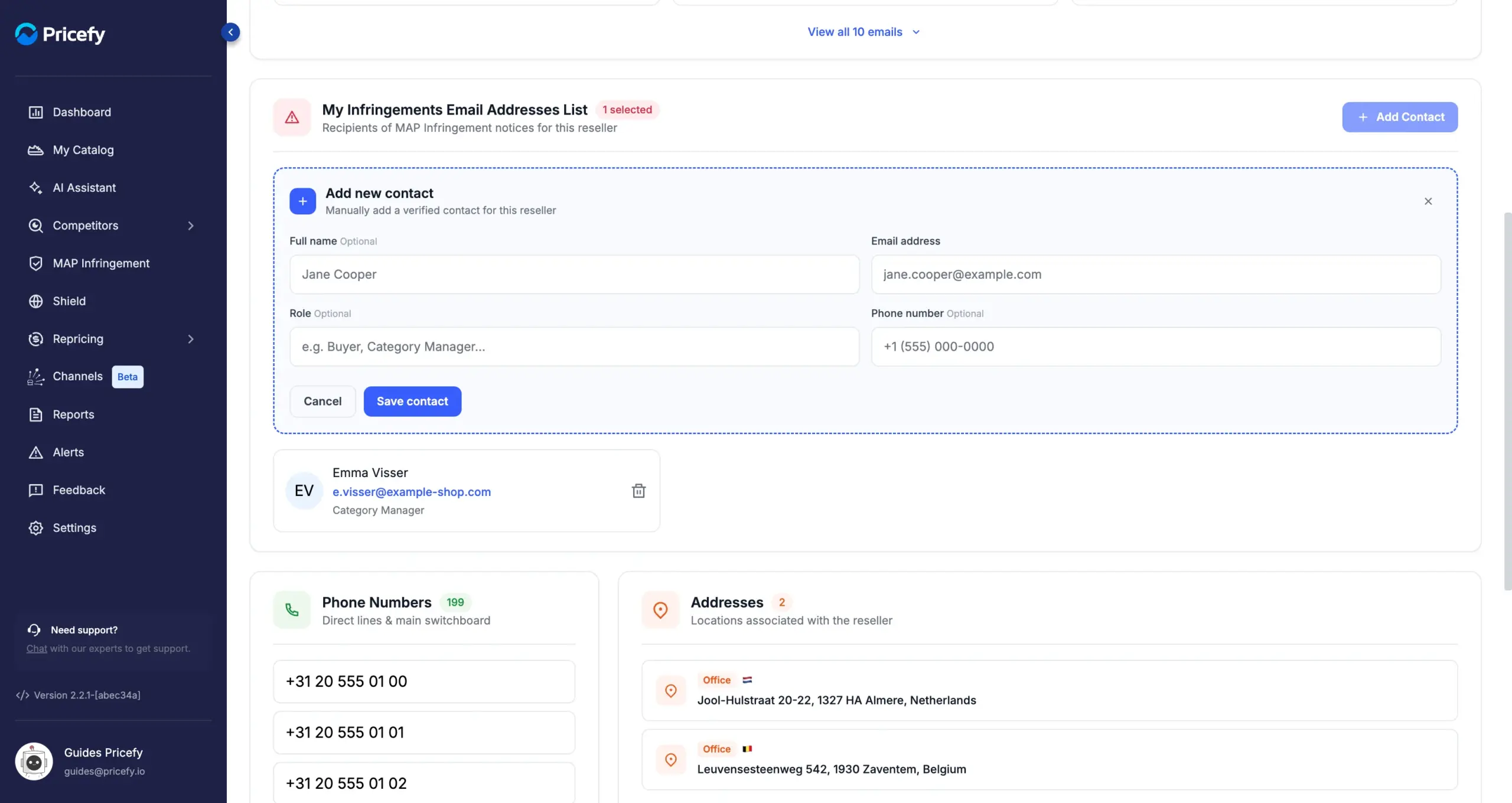Click the Settings gear icon in the sidebar
Screen dimensions: 1512x803
[x=36, y=528]
